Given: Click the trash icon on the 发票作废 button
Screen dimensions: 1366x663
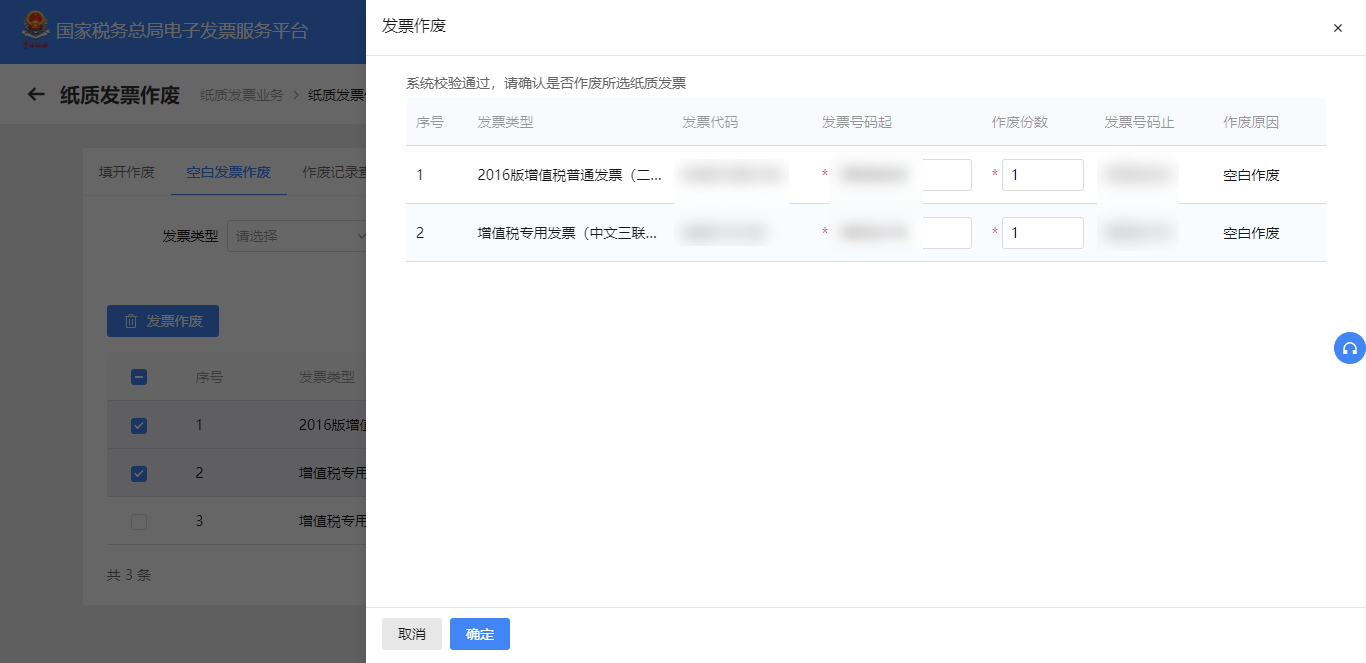Looking at the screenshot, I should (x=131, y=321).
